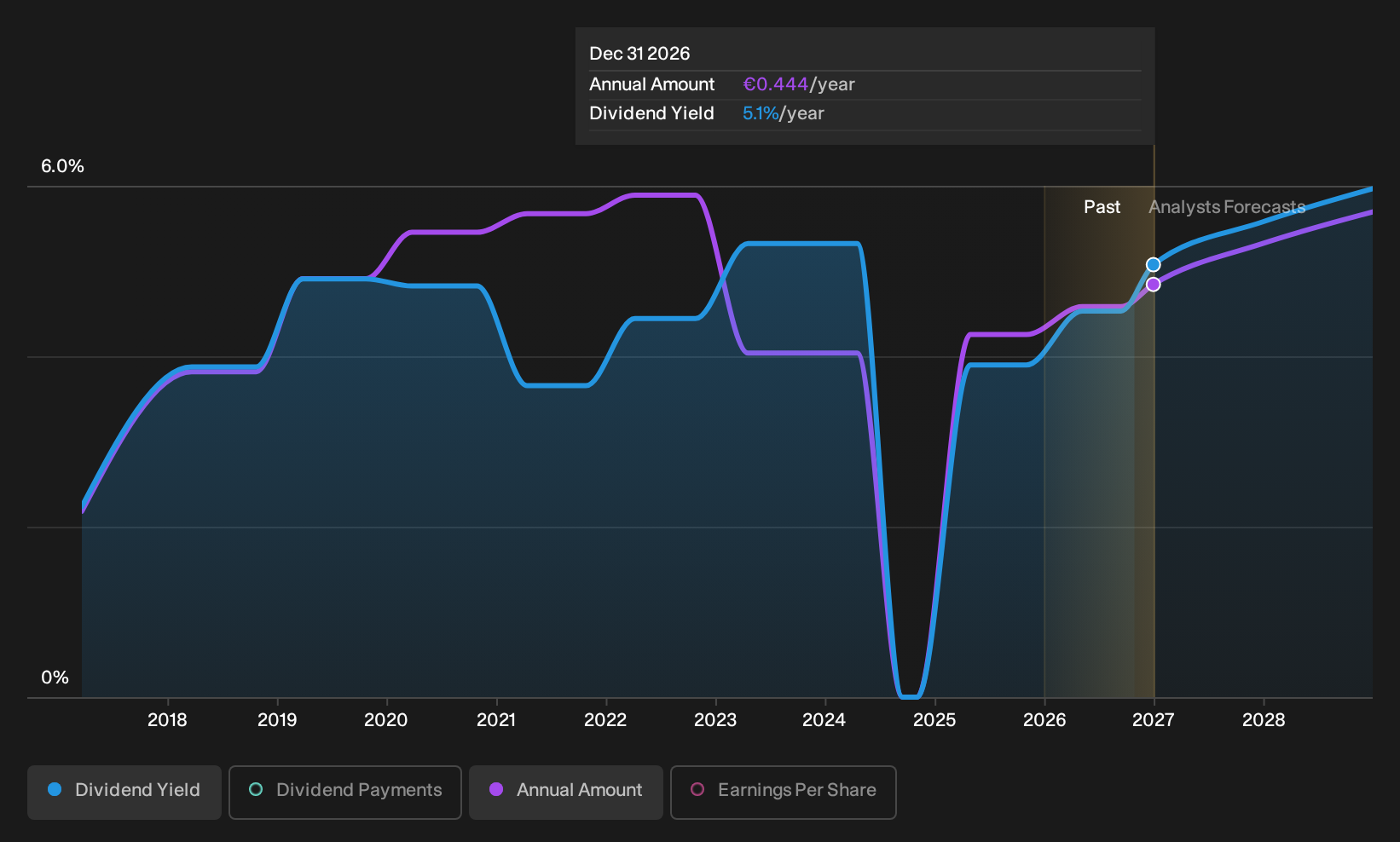Click the 2024 x-axis label
The width and height of the screenshot is (1400, 842).
(824, 720)
